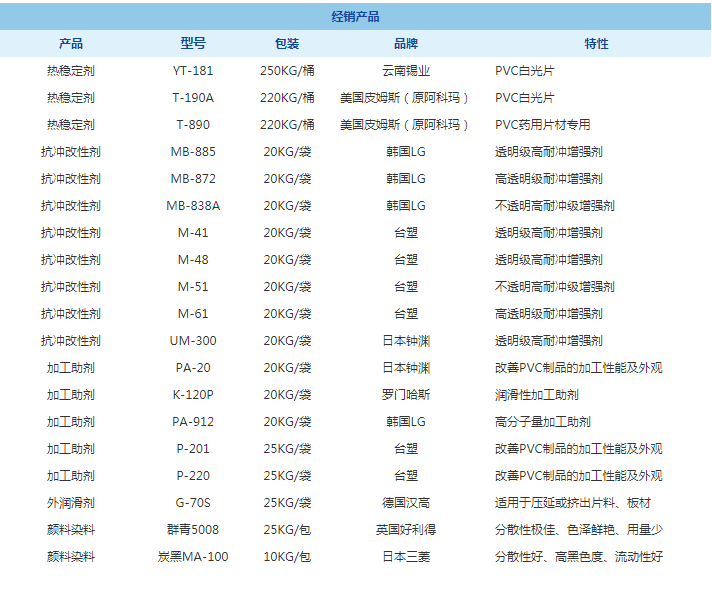Click feature text 高分子量加工助剂
The width and height of the screenshot is (712, 590).
click(x=543, y=422)
